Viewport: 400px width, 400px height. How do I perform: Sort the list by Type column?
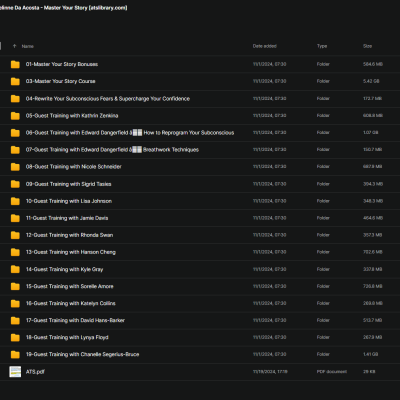point(322,46)
